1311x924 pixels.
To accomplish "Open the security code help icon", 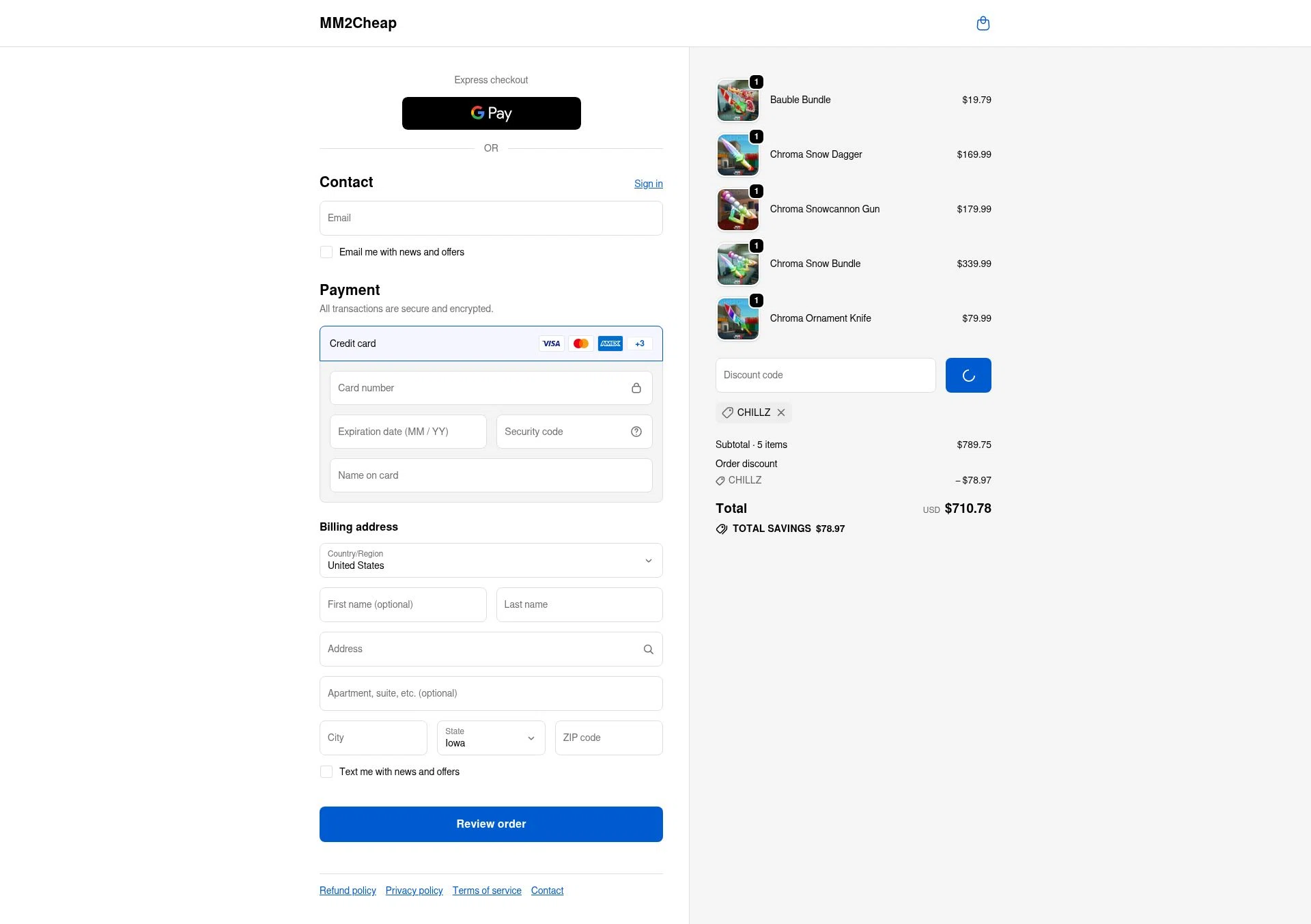I will tap(636, 431).
